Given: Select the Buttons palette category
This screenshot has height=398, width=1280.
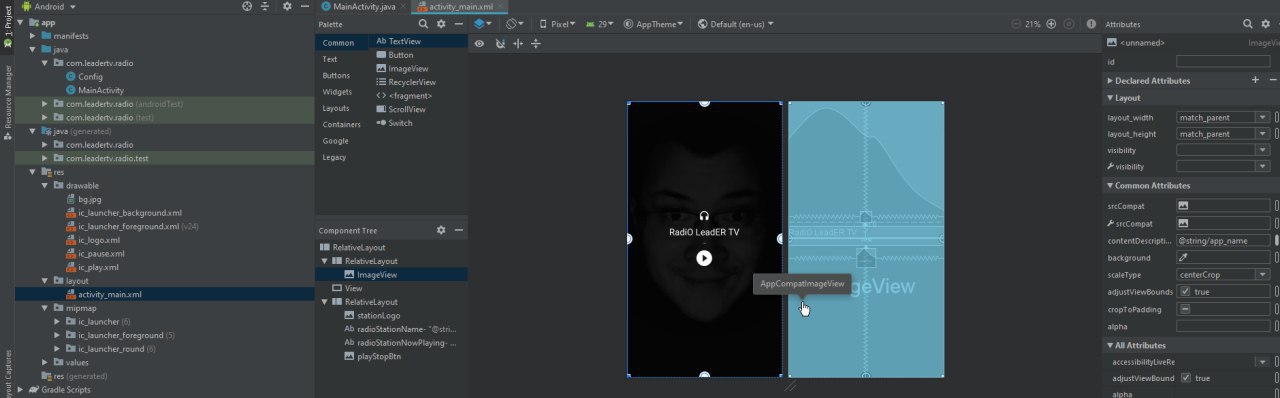Looking at the screenshot, I should [336, 75].
